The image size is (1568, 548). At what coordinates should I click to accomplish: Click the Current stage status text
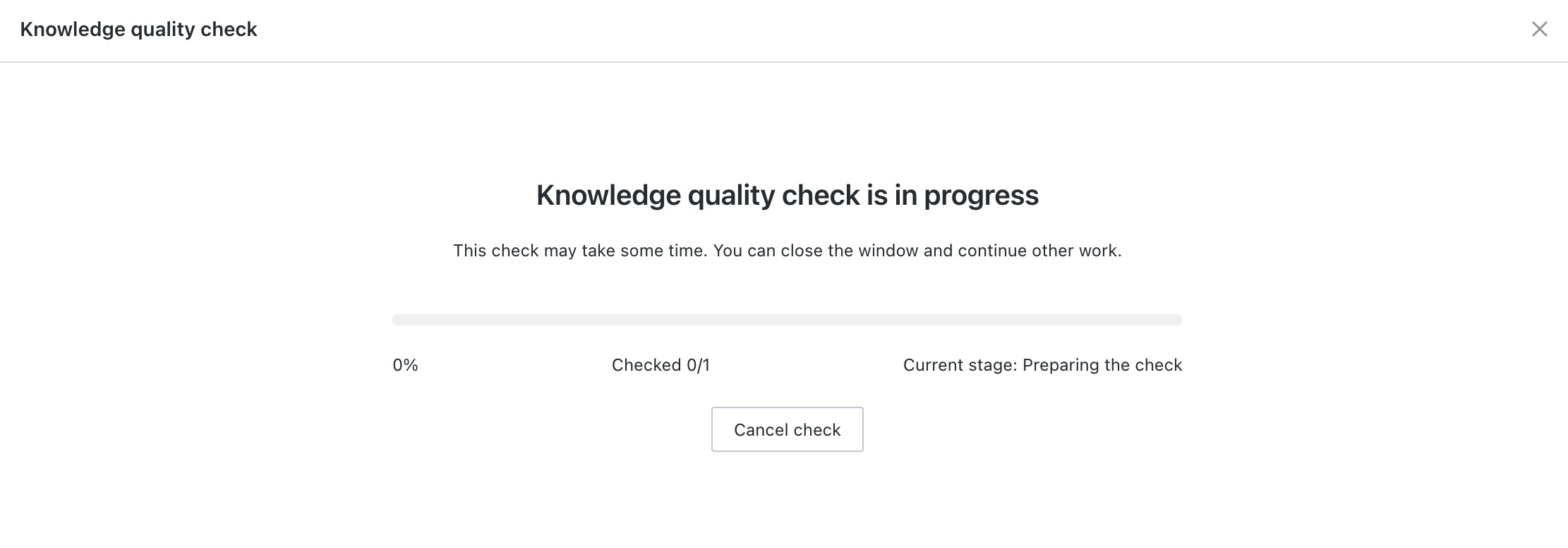click(x=1042, y=365)
